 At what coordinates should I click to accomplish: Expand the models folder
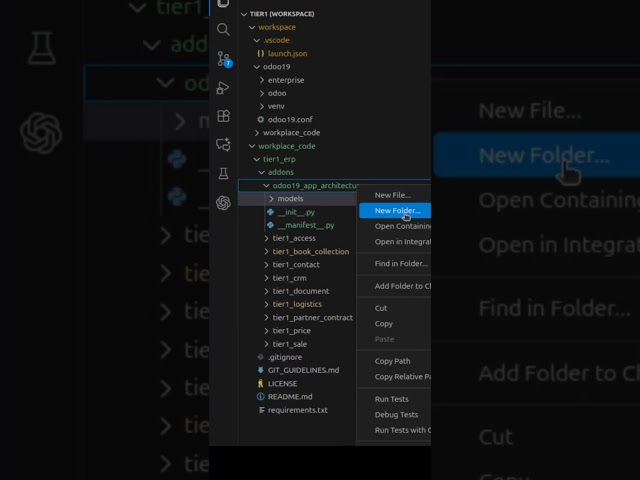click(271, 199)
